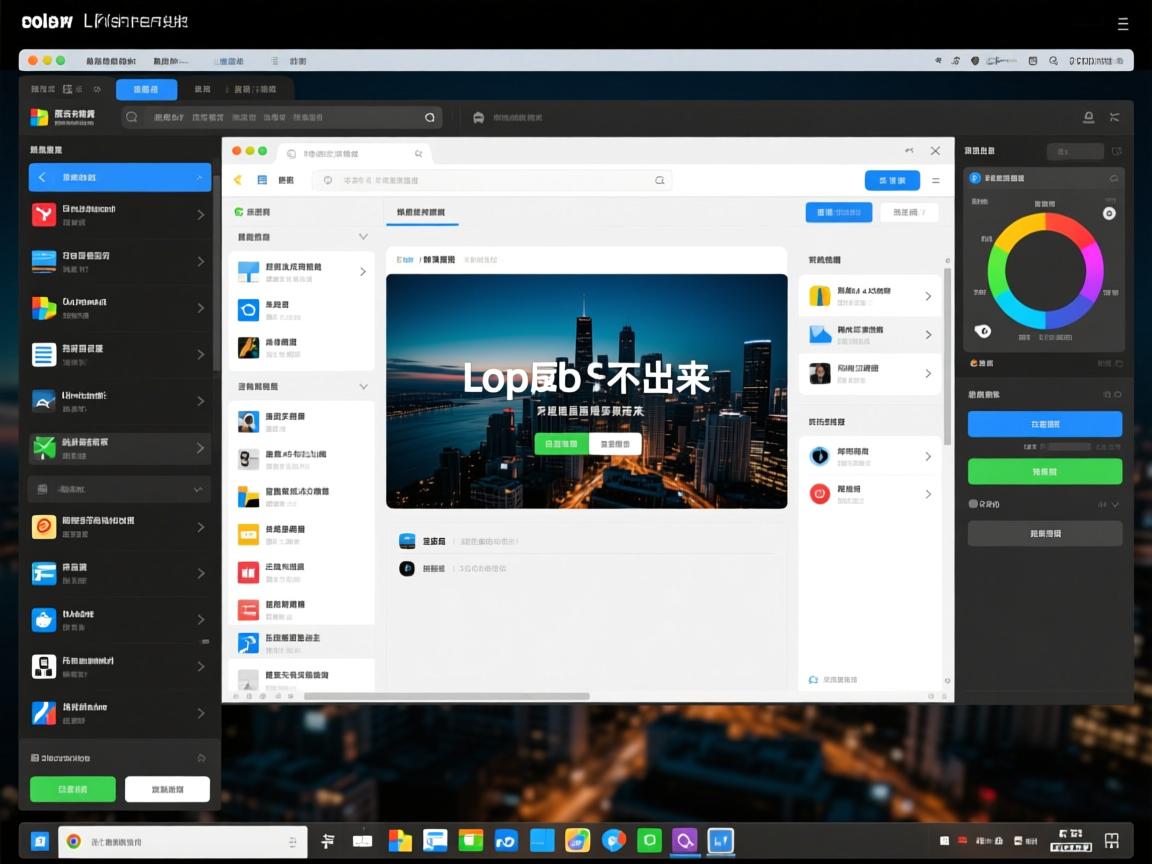The image size is (1152, 864).
Task: Pick the green segment of the color wheel
Action: pyautogui.click(x=995, y=265)
